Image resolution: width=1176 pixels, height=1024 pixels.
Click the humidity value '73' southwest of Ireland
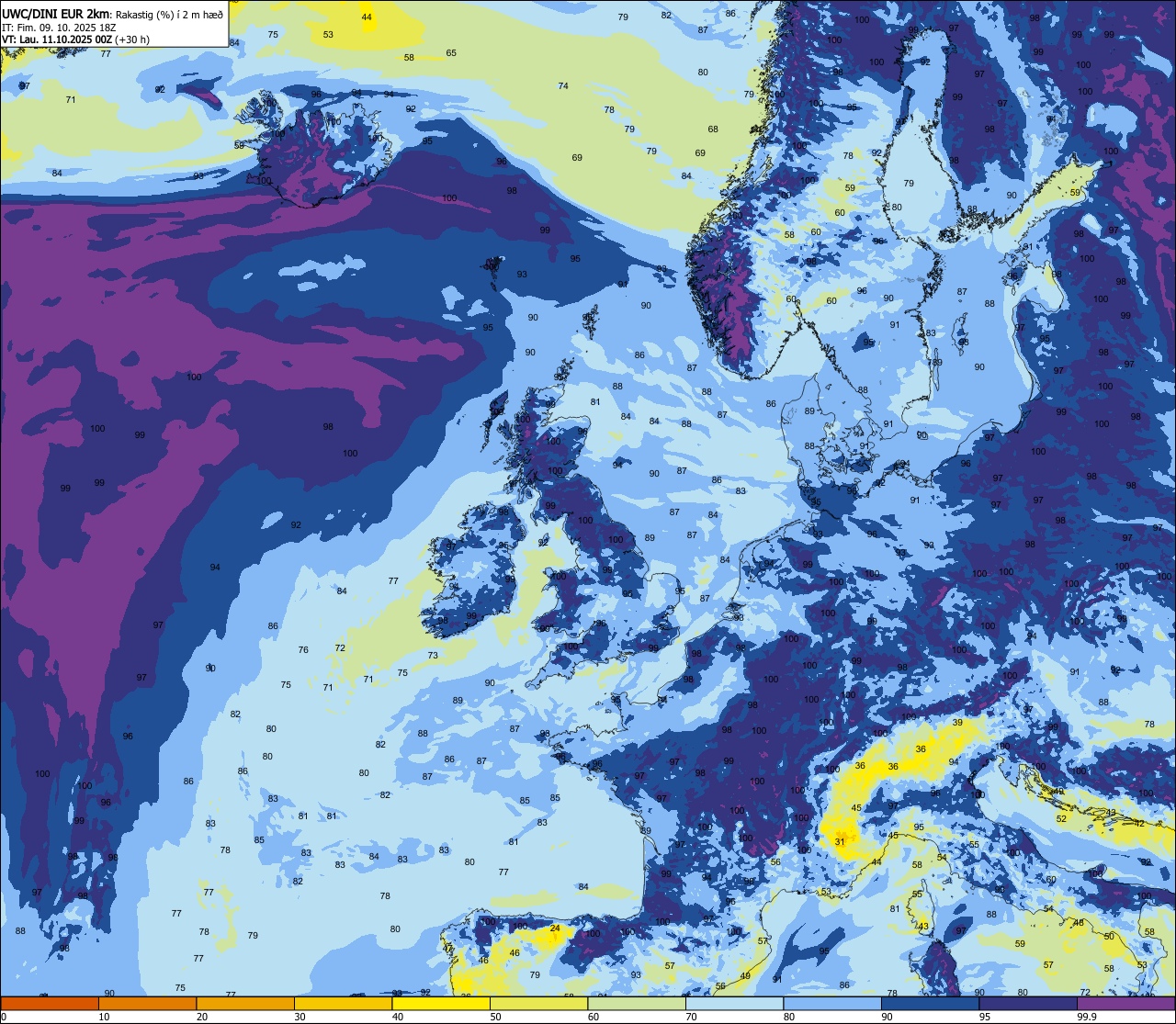click(433, 656)
